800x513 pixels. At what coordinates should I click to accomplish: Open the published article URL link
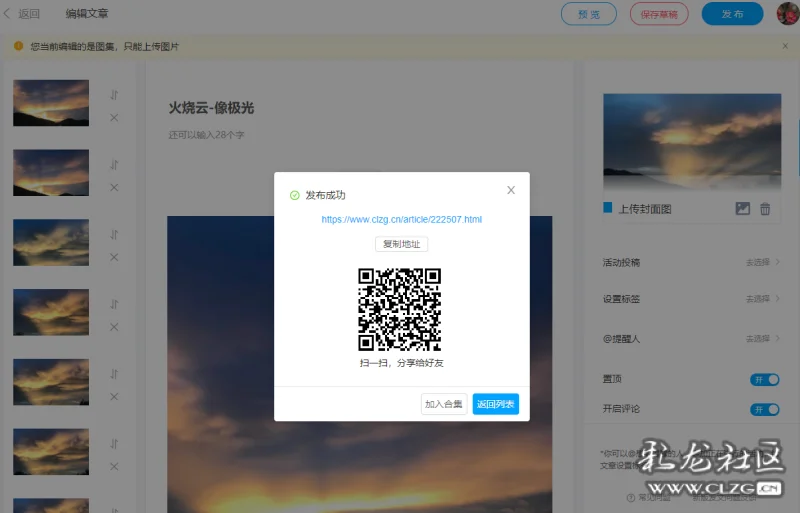[402, 219]
